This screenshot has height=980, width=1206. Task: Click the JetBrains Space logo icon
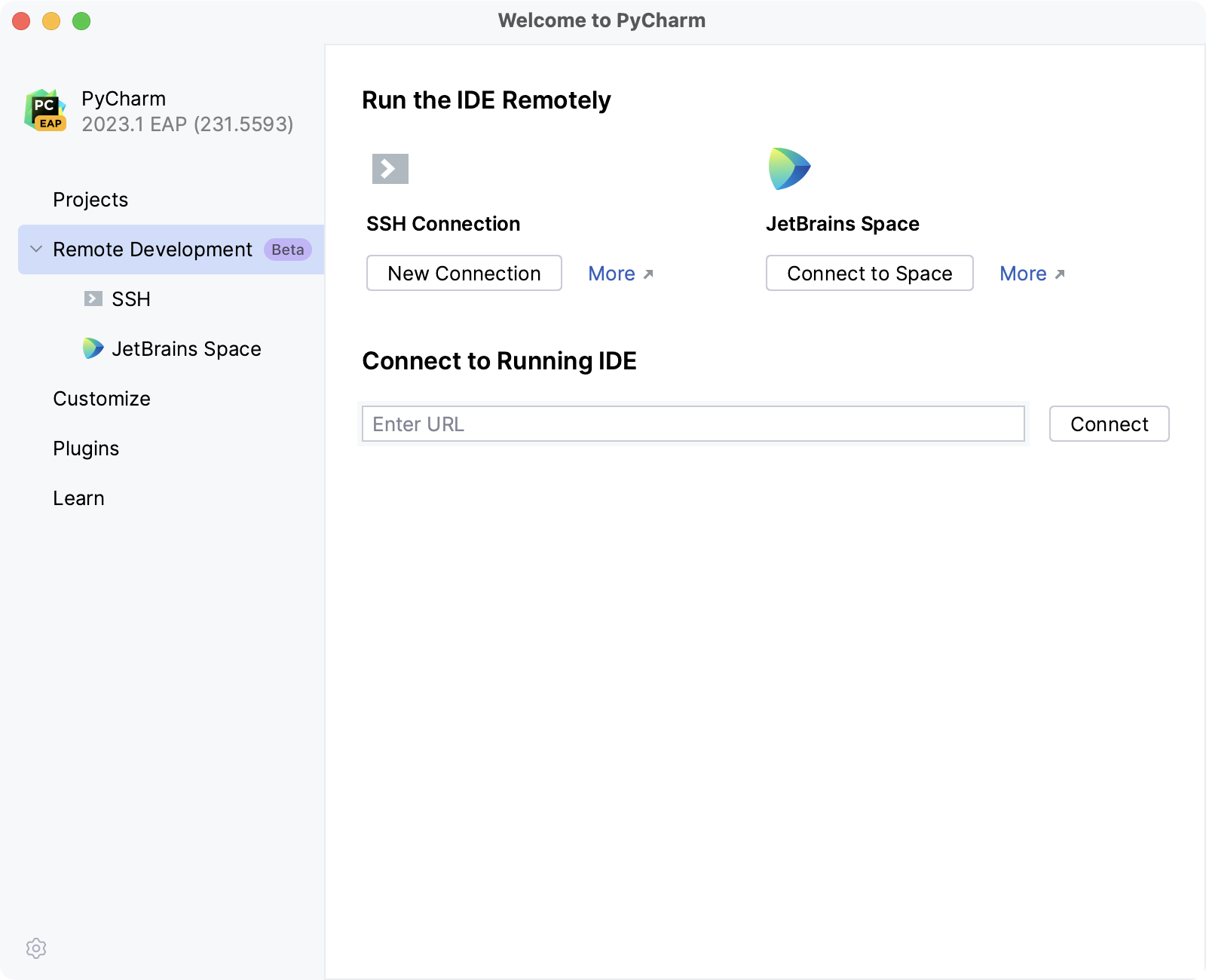tap(789, 168)
